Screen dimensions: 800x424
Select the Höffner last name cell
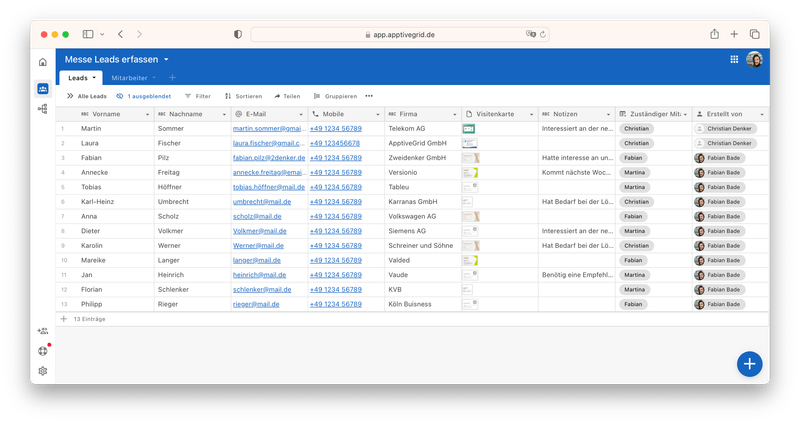pos(192,187)
